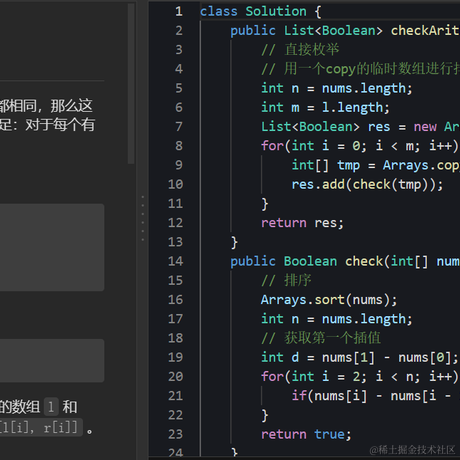Click 'int[] tmp = Arrays' on line 9
The image size is (460, 460).
click(x=360, y=165)
